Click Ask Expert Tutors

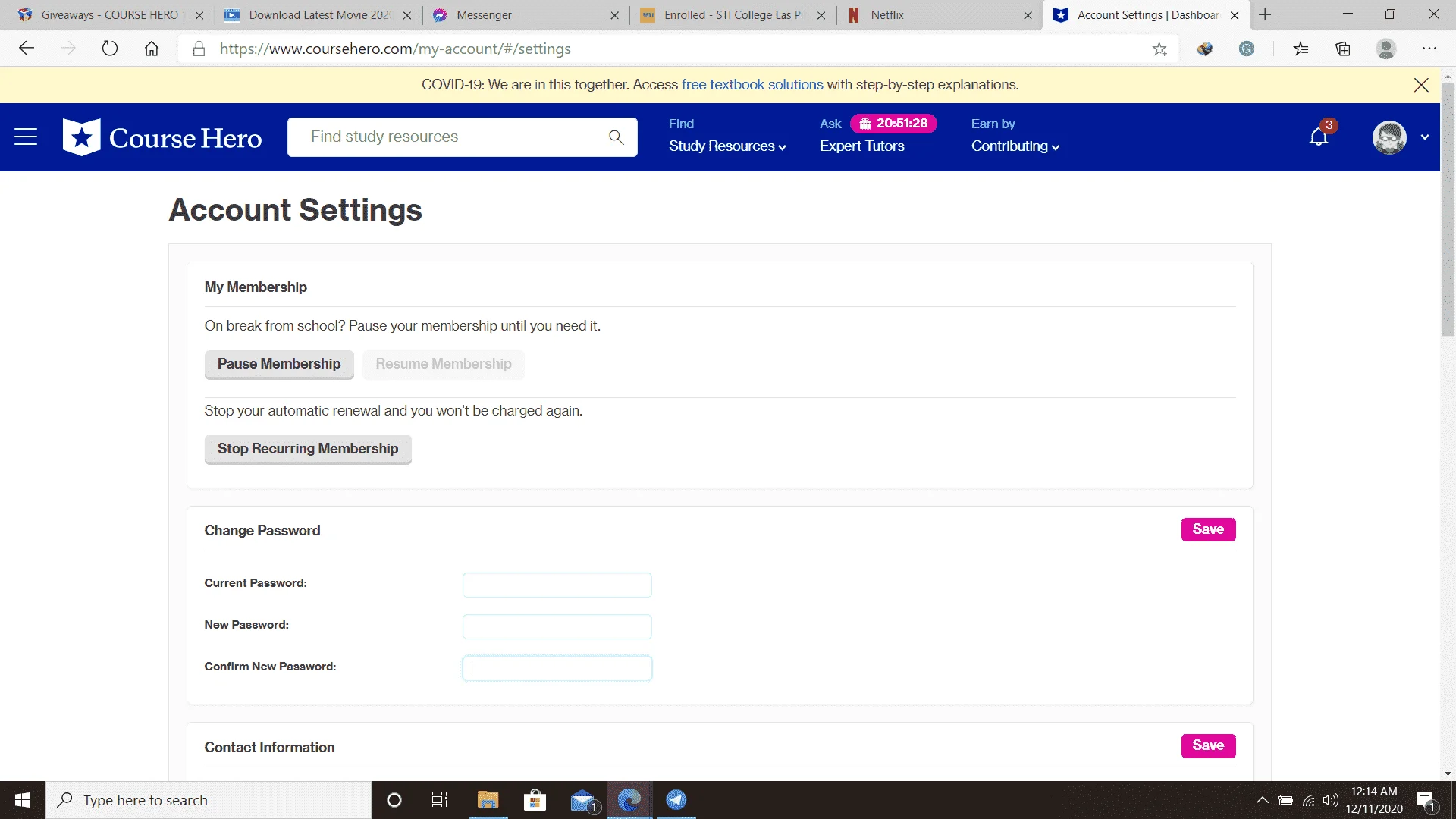(861, 146)
